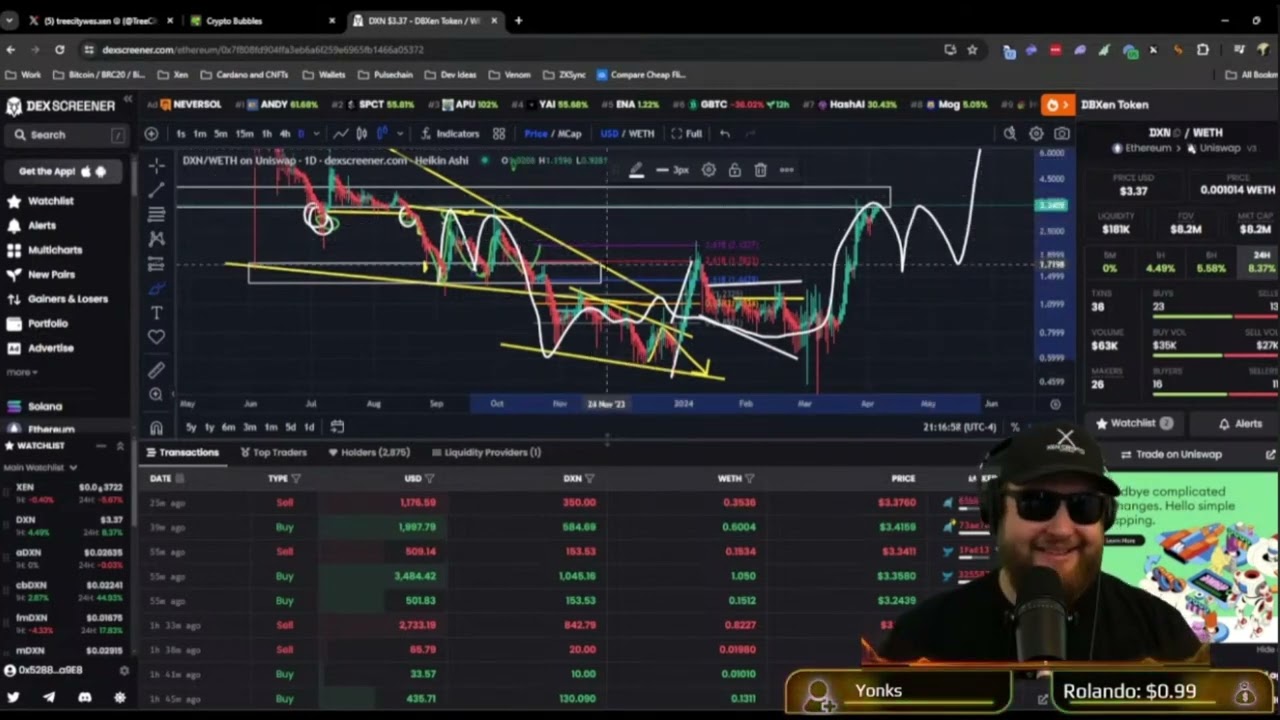Viewport: 1280px width, 720px height.
Task: Open chart settings gear in toolbar
Action: [1036, 133]
